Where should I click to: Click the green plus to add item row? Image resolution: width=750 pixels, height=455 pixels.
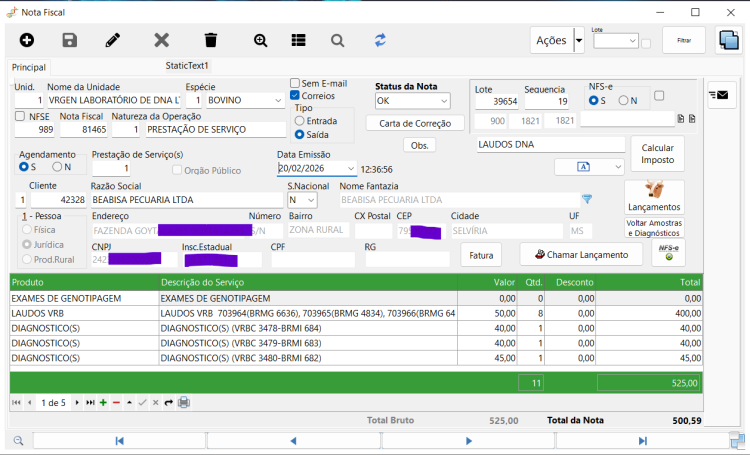103,402
